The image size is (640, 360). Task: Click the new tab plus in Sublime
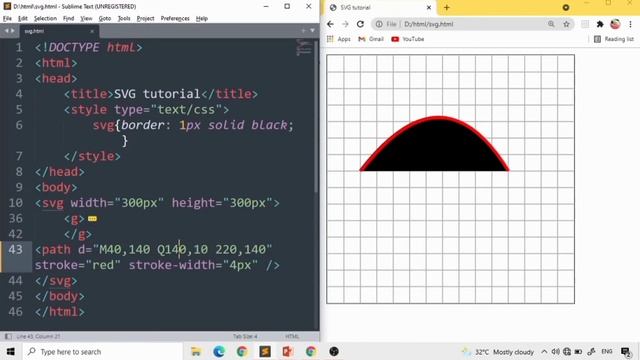[x=303, y=31]
